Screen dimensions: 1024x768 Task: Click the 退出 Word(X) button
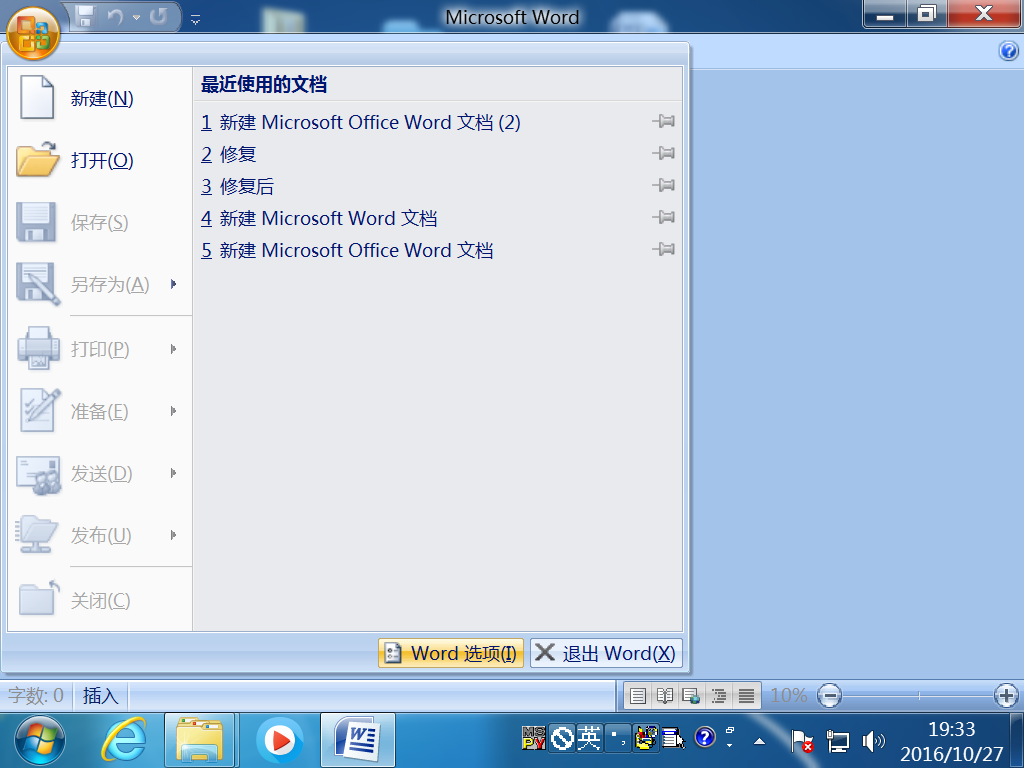[x=606, y=653]
